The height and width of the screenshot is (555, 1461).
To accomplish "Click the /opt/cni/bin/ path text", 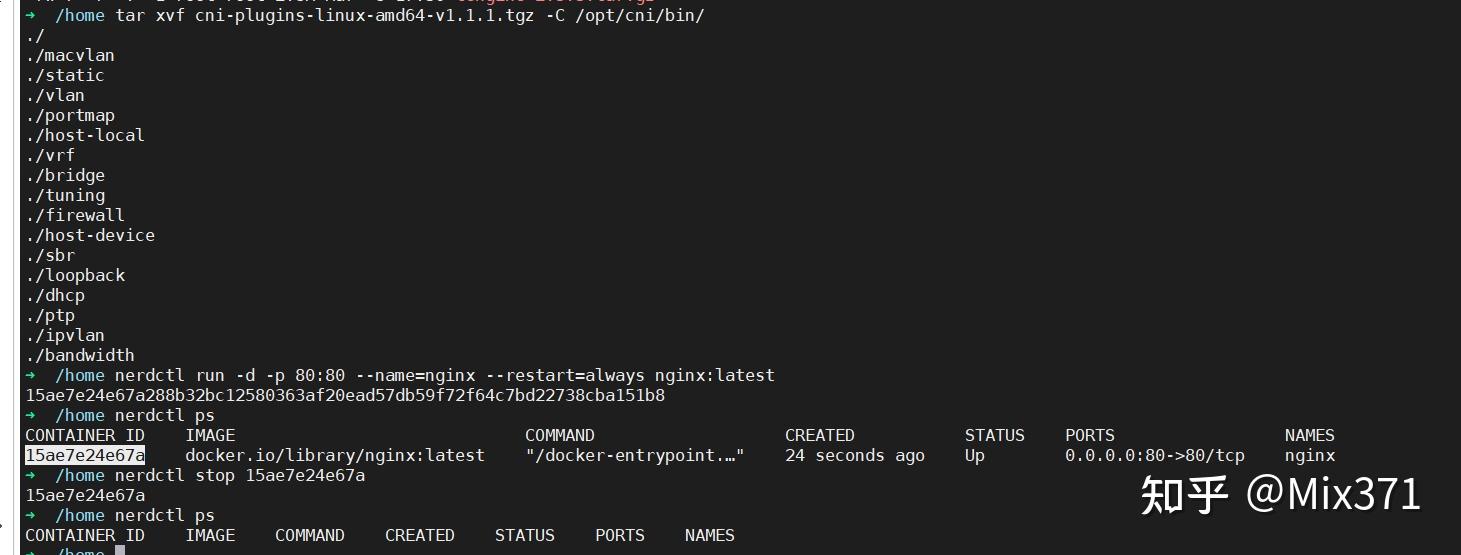I will (x=640, y=16).
